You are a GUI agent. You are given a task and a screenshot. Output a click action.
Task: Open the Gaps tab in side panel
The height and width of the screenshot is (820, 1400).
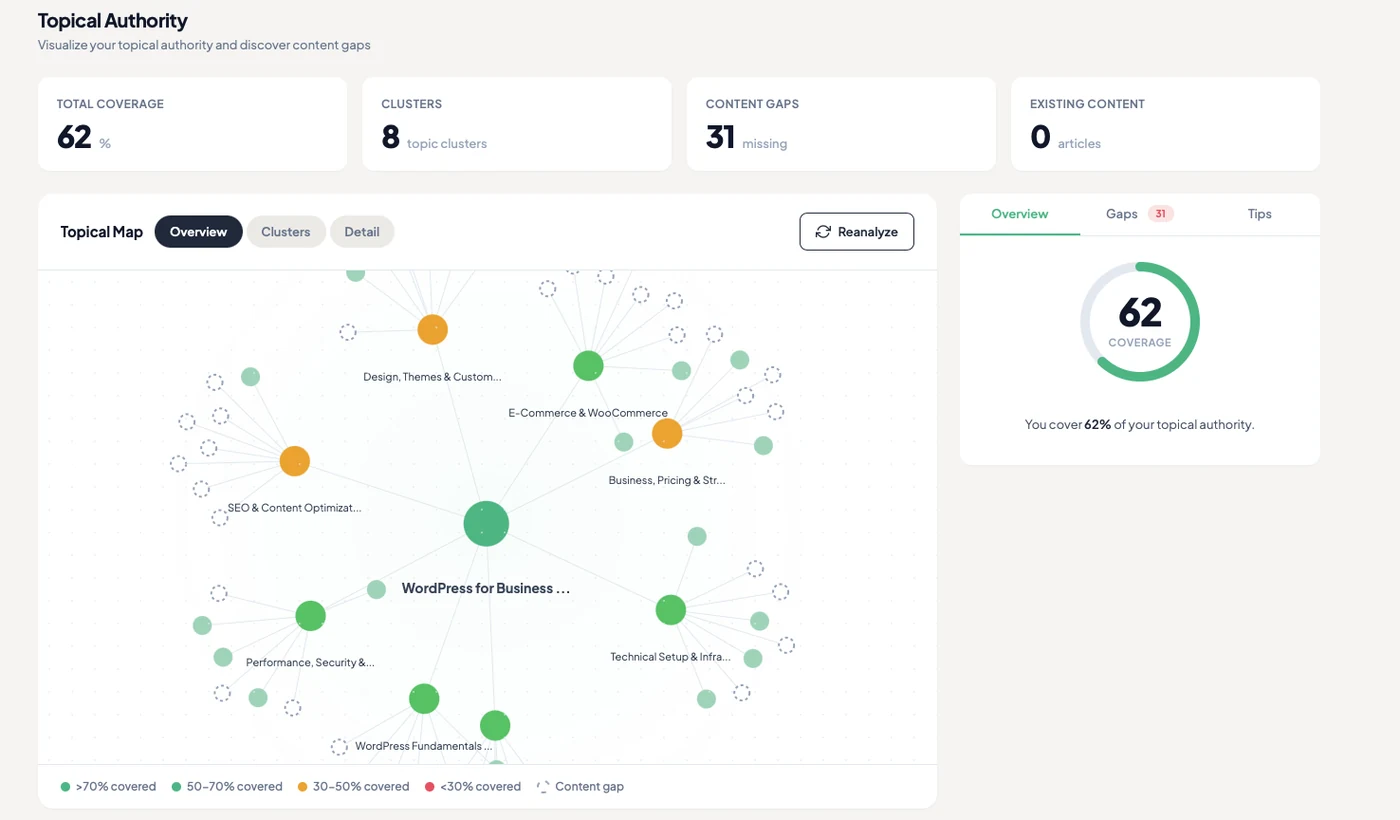1139,214
